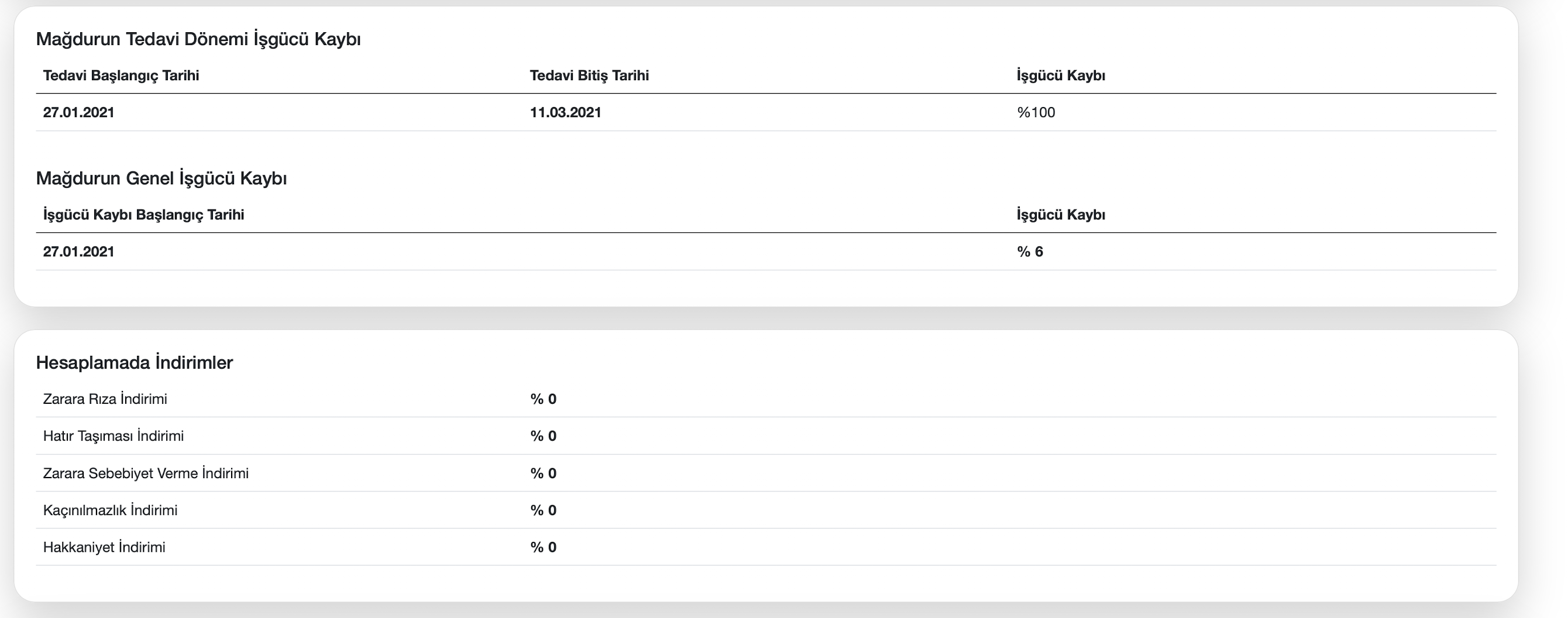Click the % 0 value for Hakkaniyet İndirimi
Screen dimensions: 1568x618
(x=543, y=547)
